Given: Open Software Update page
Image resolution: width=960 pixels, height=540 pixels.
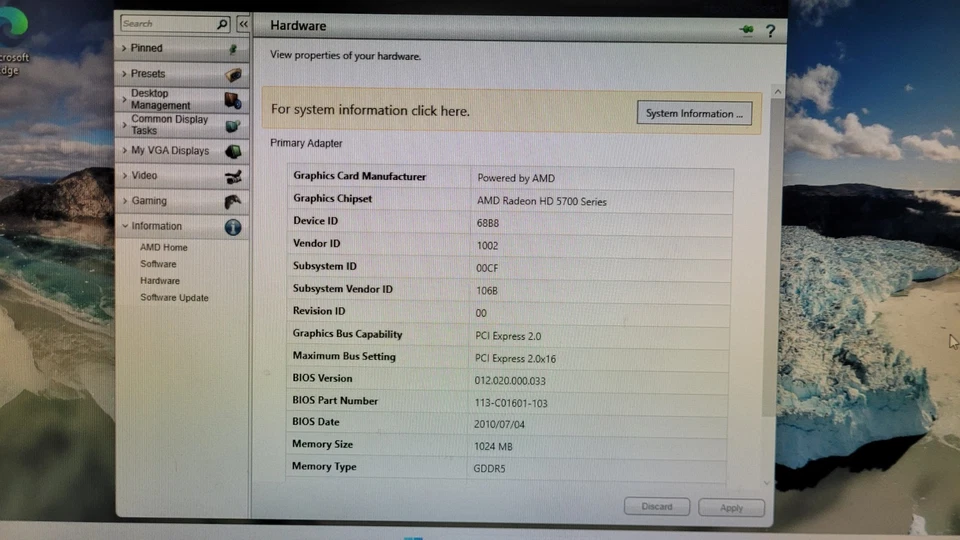Looking at the screenshot, I should (174, 298).
